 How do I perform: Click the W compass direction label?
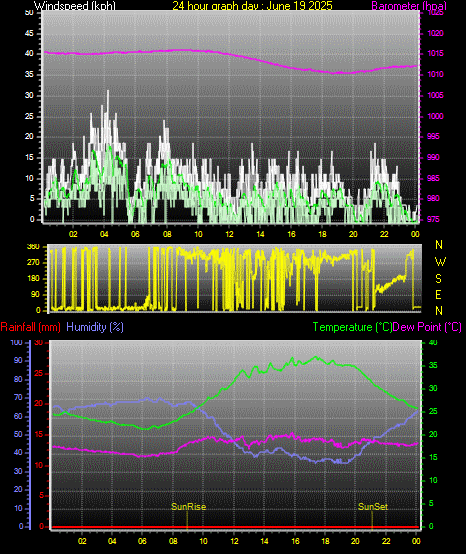tap(440, 262)
